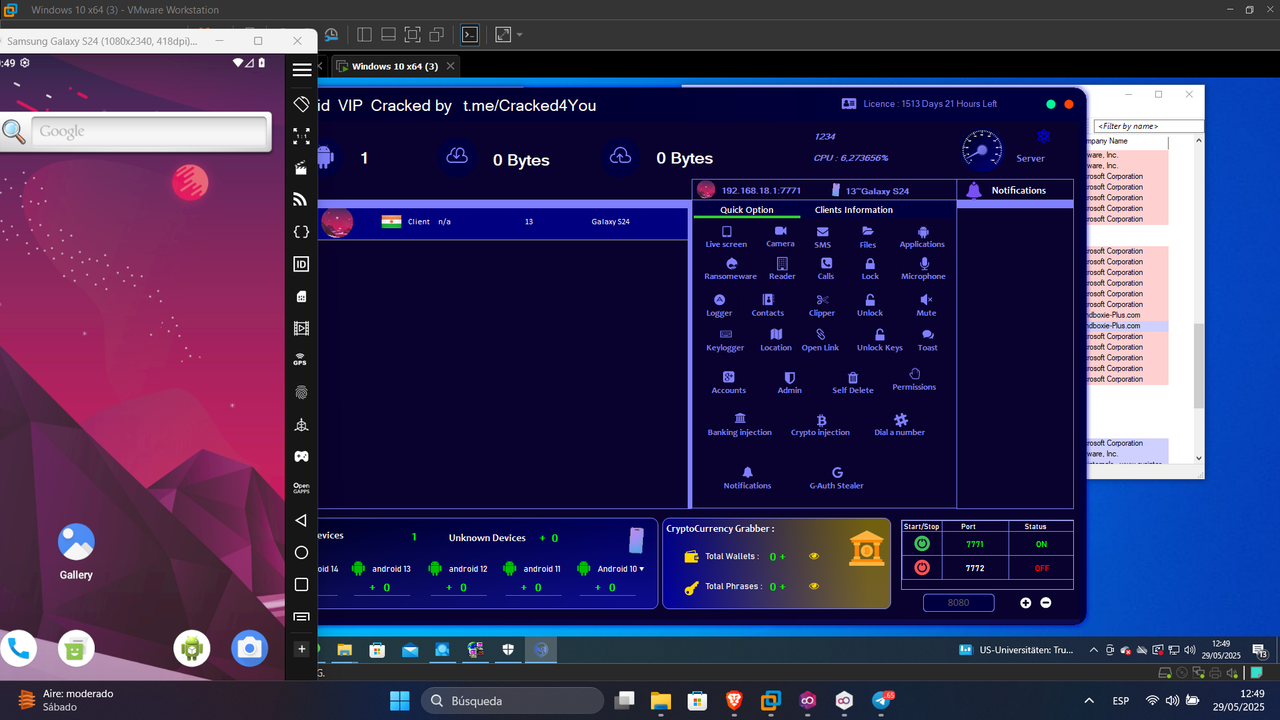The image size is (1280, 720).
Task: Open the emulator hamburger menu
Action: pos(301,70)
